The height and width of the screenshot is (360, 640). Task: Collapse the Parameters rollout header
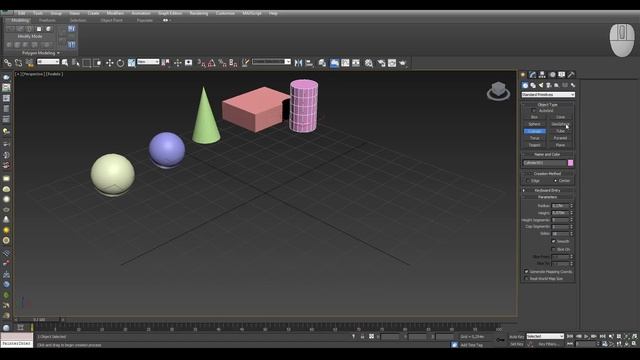point(547,197)
